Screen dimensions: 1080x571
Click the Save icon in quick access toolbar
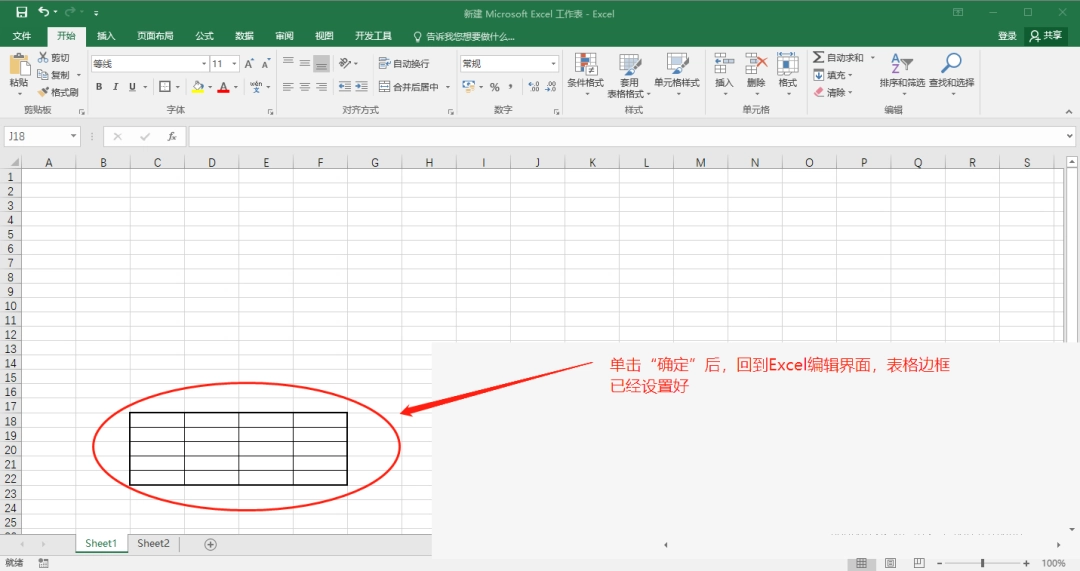pos(21,12)
